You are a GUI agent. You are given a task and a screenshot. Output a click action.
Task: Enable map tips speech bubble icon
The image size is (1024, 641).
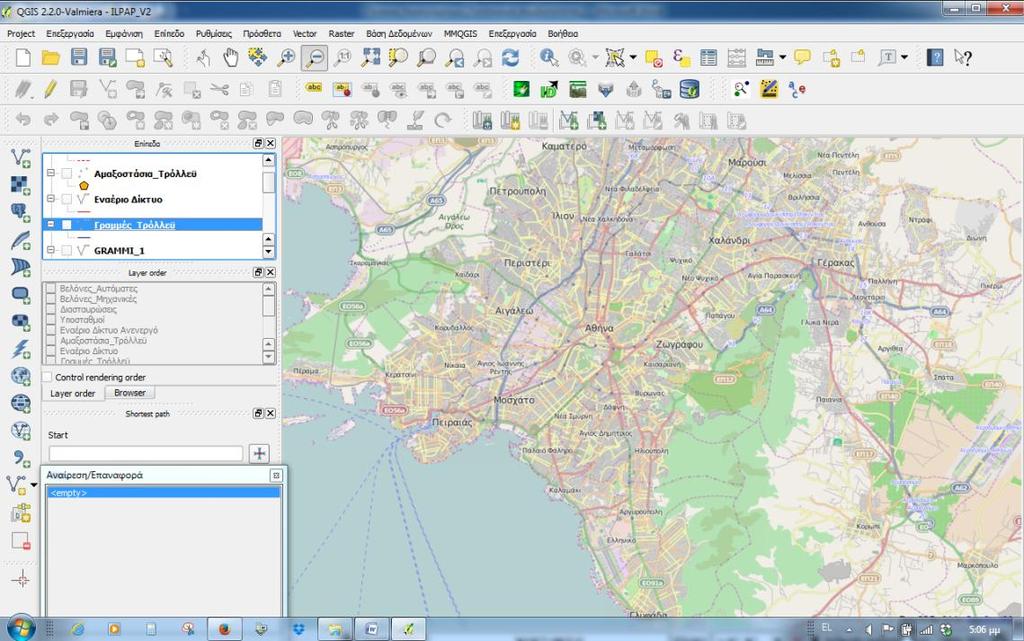coord(803,57)
